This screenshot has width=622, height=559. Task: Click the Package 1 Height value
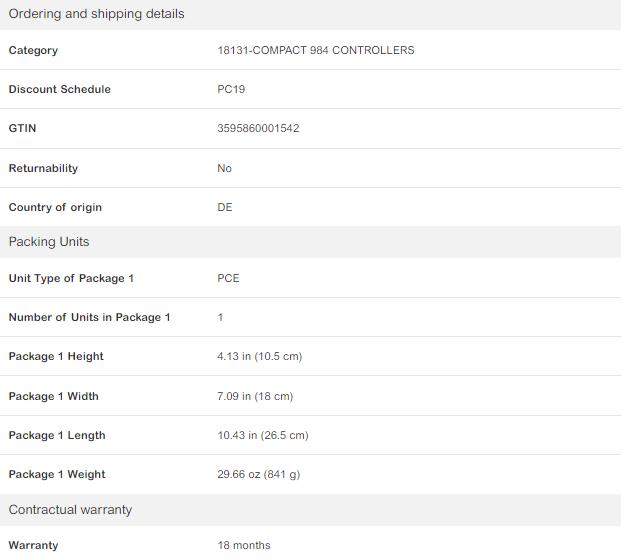[x=259, y=356]
